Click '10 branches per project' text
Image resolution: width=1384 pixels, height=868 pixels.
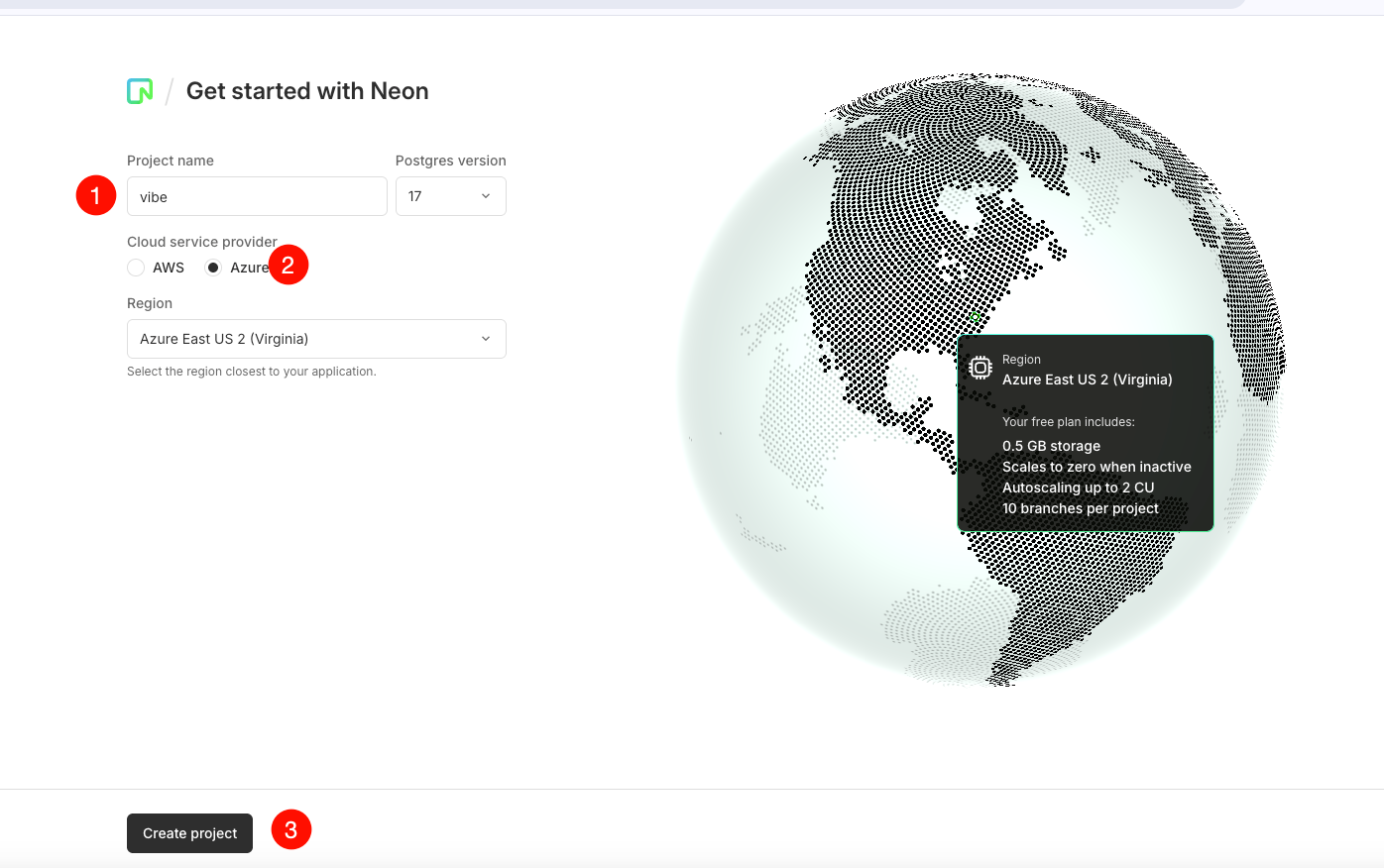coord(1081,508)
